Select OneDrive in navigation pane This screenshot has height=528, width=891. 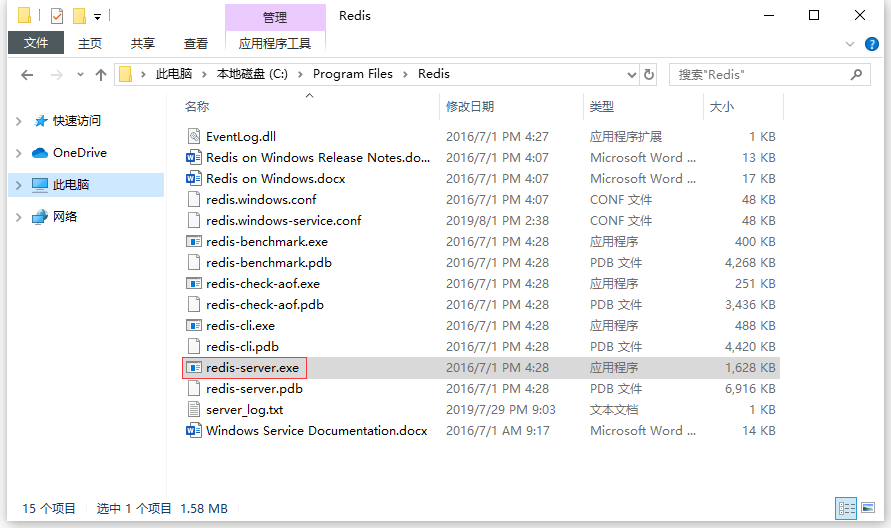click(x=80, y=152)
